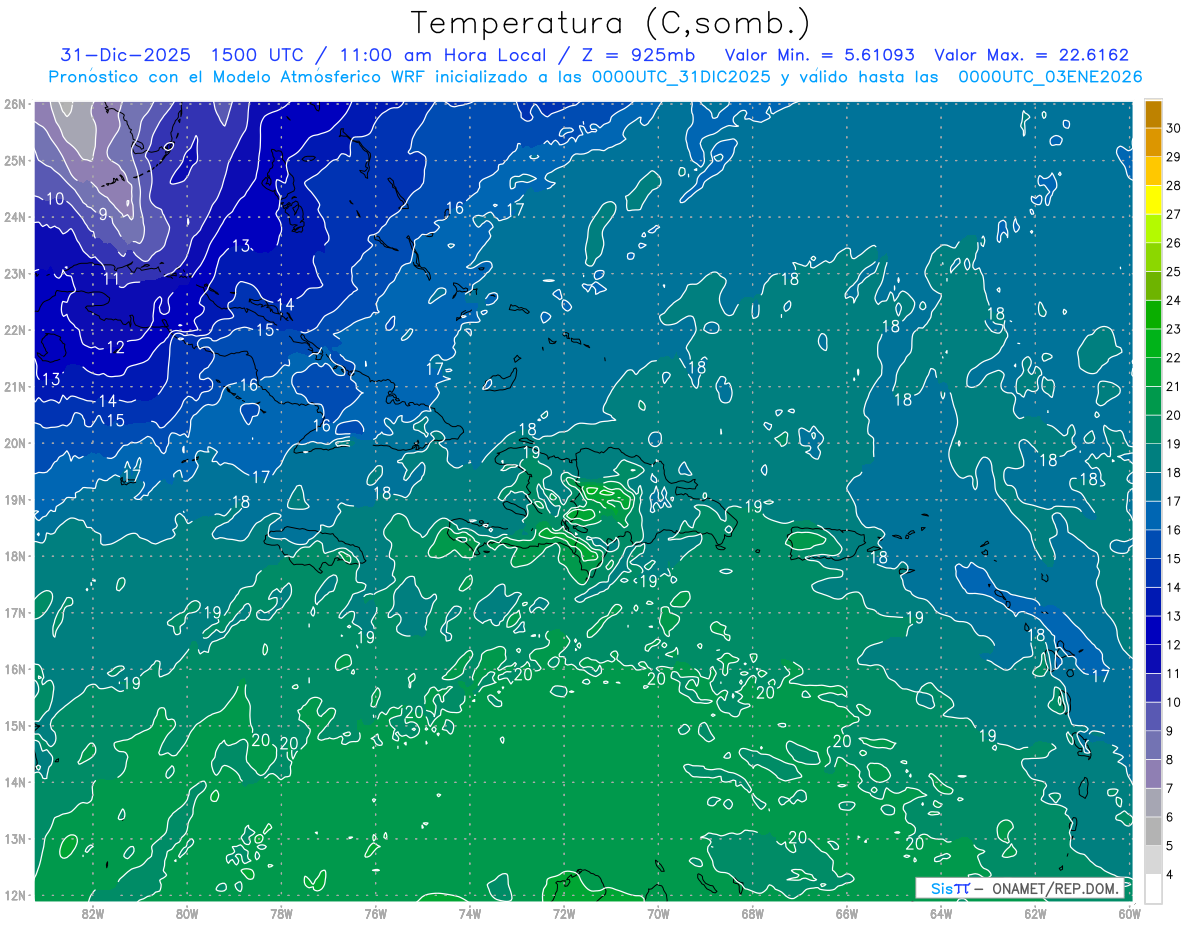Click the longitude axis label "62W"

click(x=1035, y=913)
